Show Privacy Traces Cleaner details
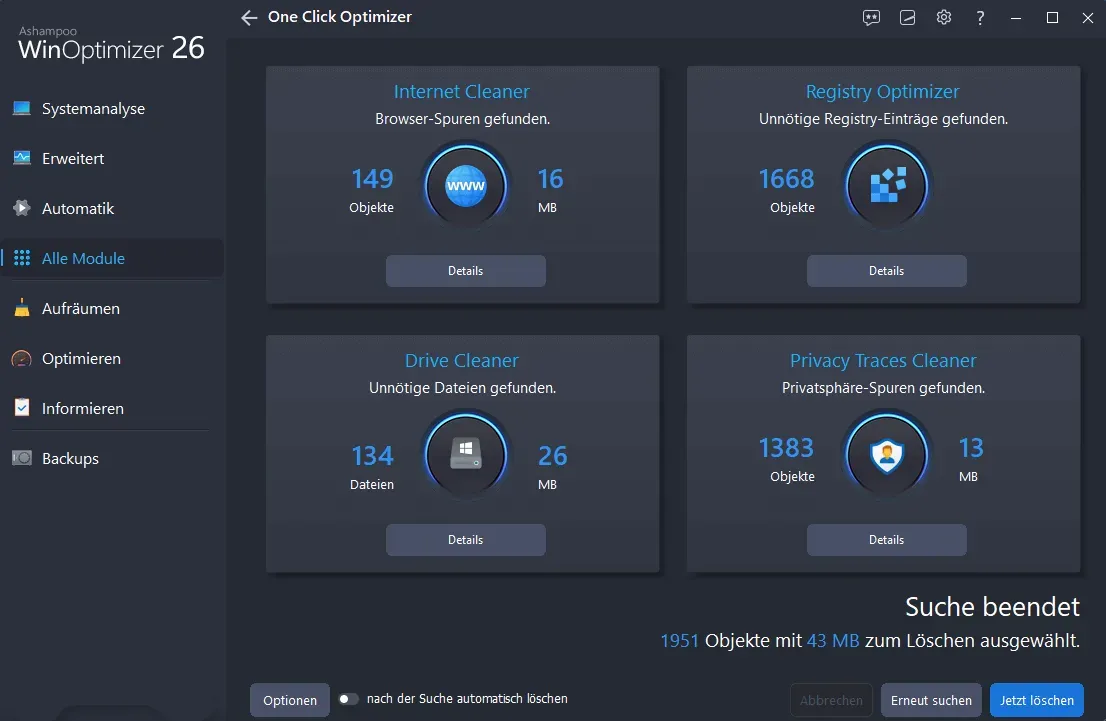This screenshot has height=721, width=1106. [x=887, y=540]
